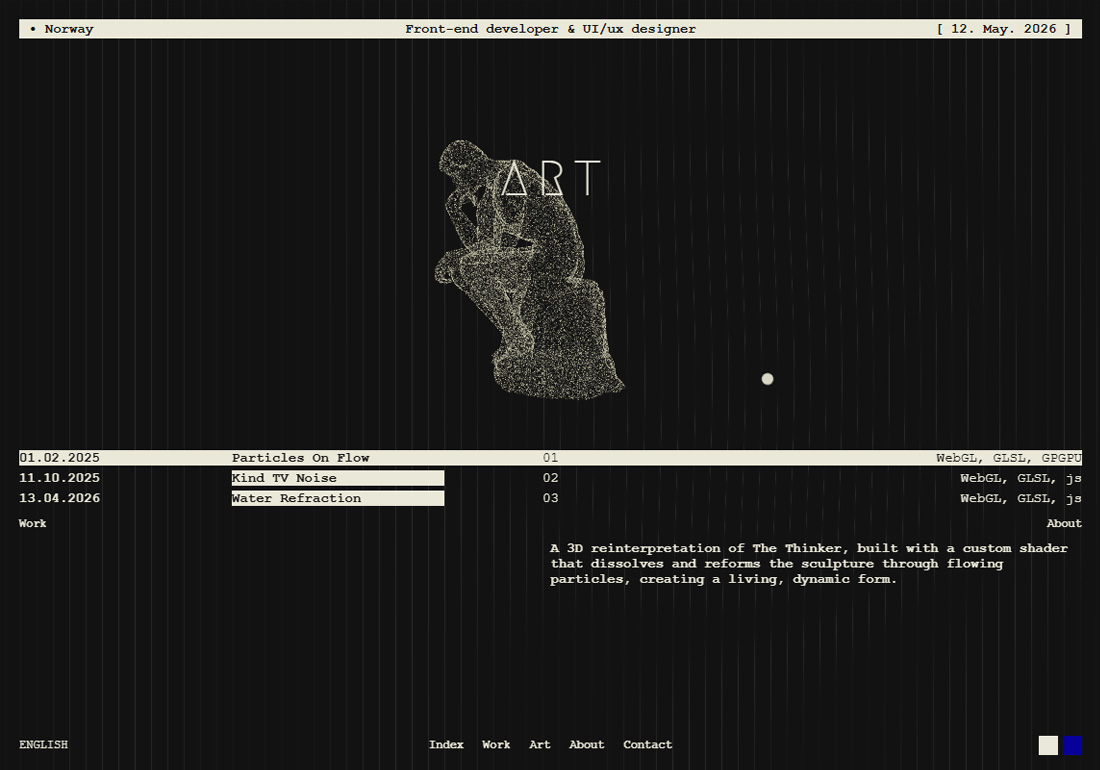The width and height of the screenshot is (1100, 770).
Task: Click project number 01
Action: [551, 458]
